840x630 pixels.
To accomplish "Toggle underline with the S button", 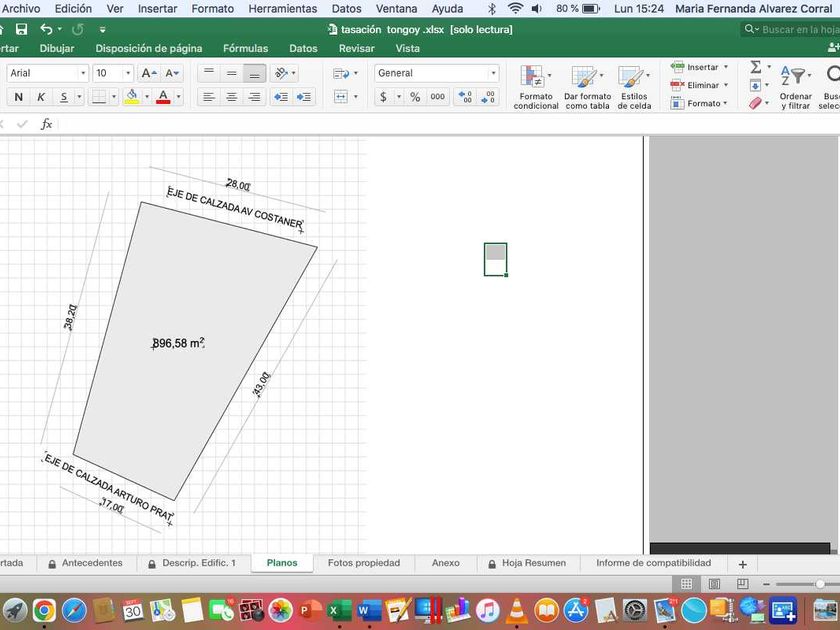I will point(64,97).
